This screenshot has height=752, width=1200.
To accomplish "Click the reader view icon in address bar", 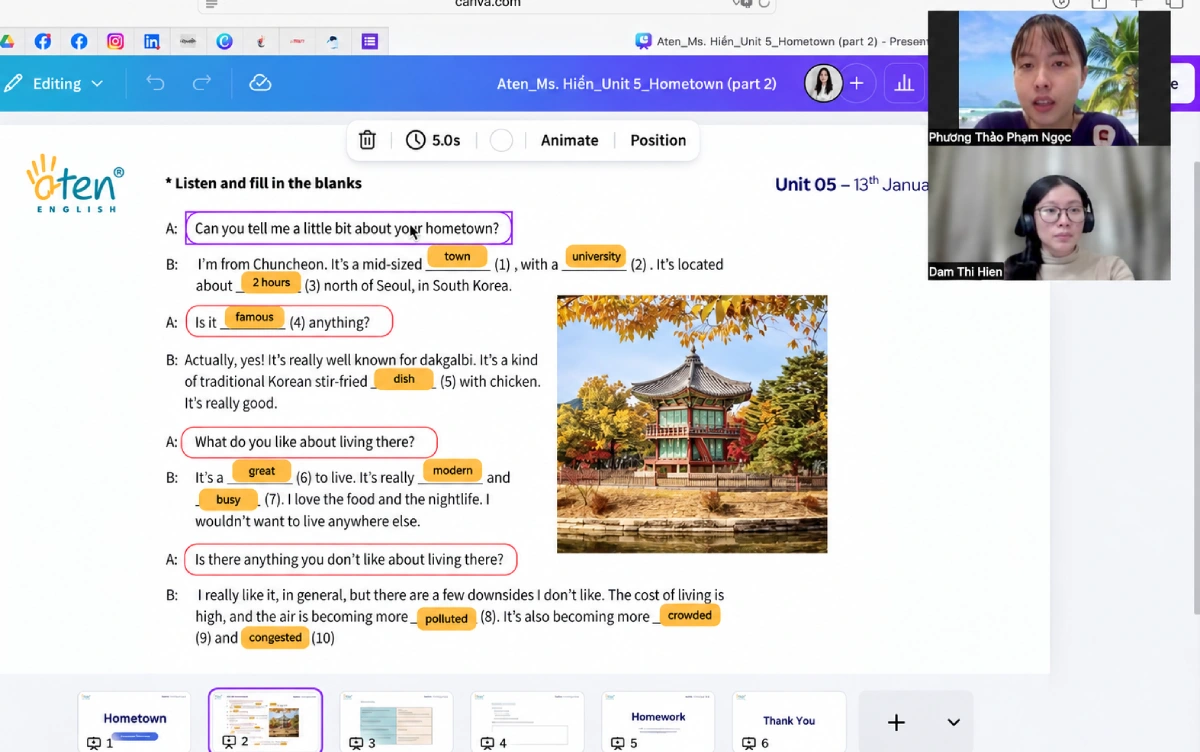I will 211,3.
